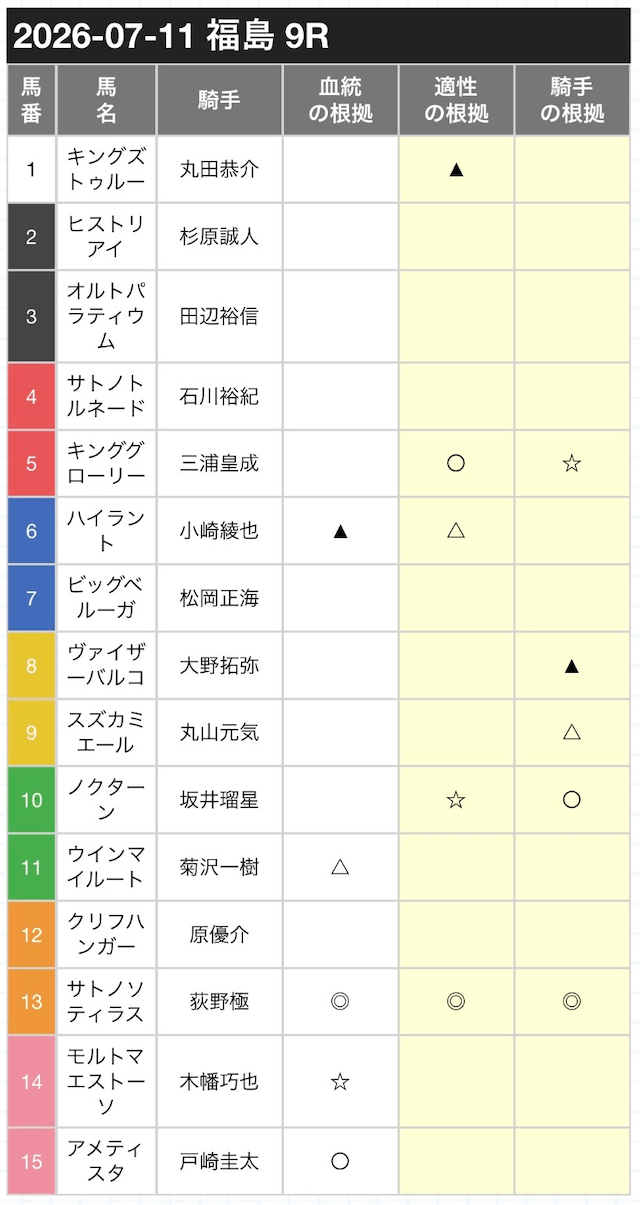The image size is (640, 1205).
Task: Open horse name サトノトルネード
Action: [x=106, y=396]
